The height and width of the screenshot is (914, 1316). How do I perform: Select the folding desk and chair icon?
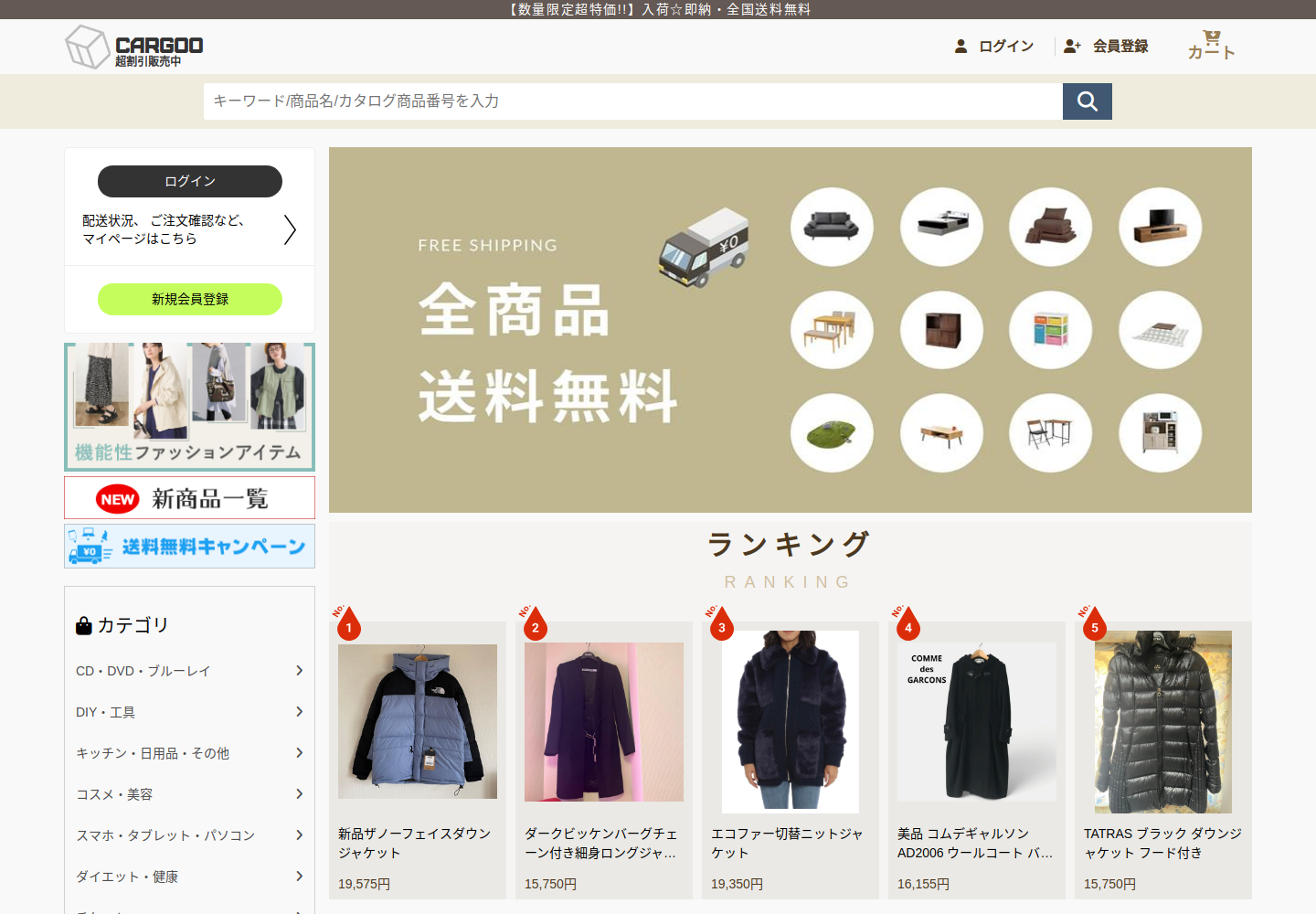pyautogui.click(x=1051, y=433)
